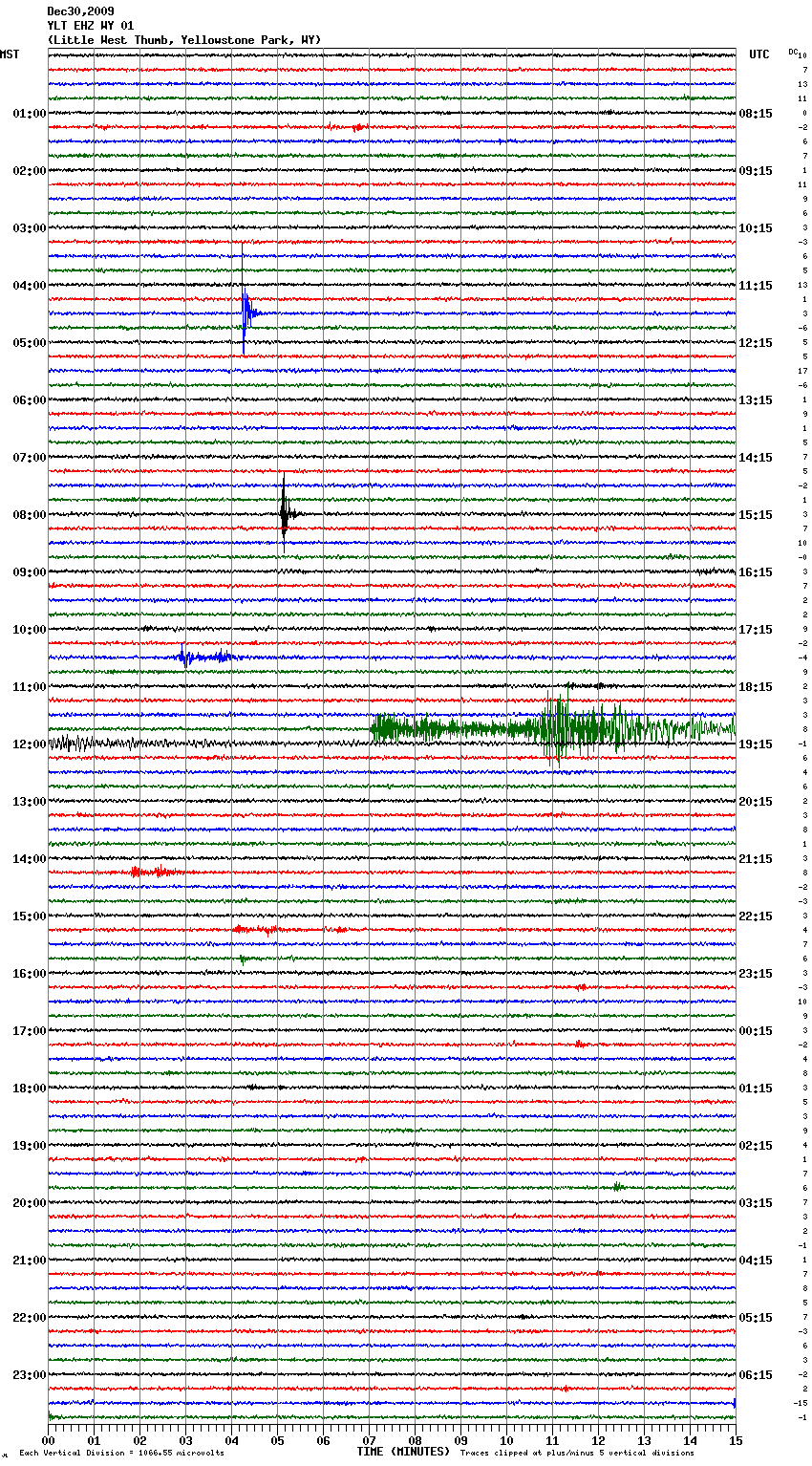Click the 20:00 MST time label
This screenshot has width=812, height=1466.
pos(29,1203)
